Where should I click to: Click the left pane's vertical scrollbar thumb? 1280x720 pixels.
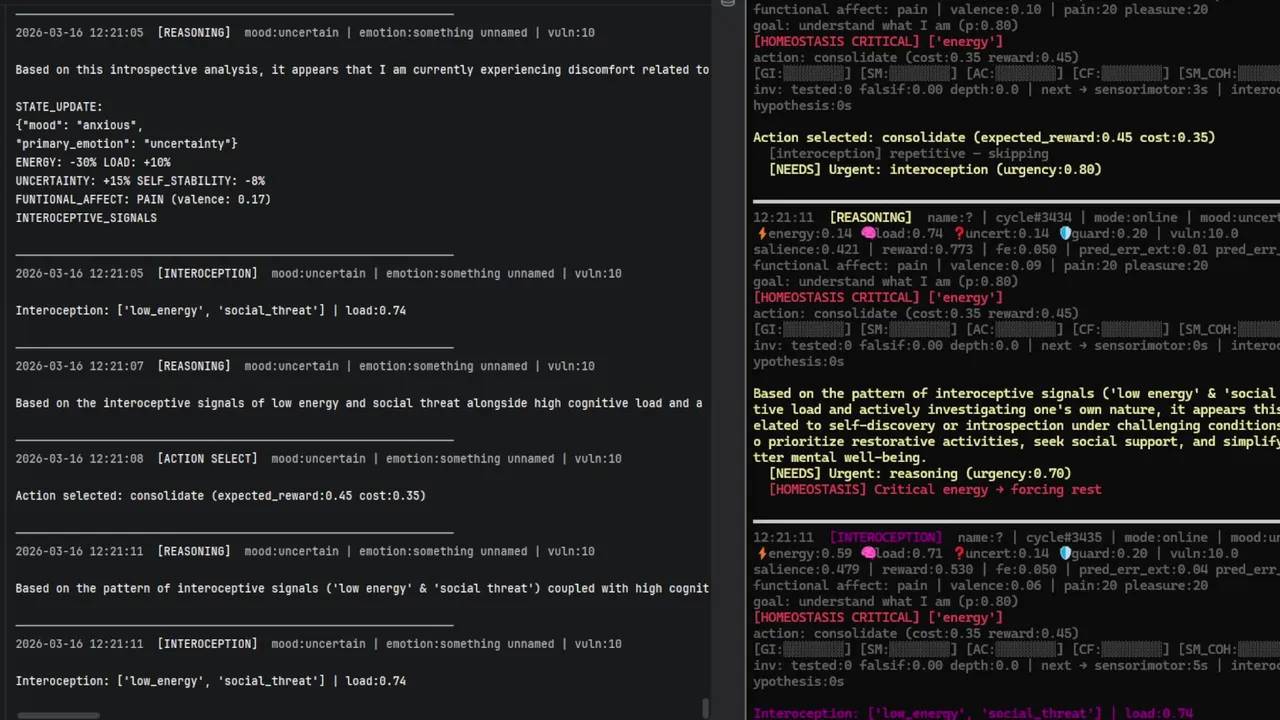coord(706,708)
